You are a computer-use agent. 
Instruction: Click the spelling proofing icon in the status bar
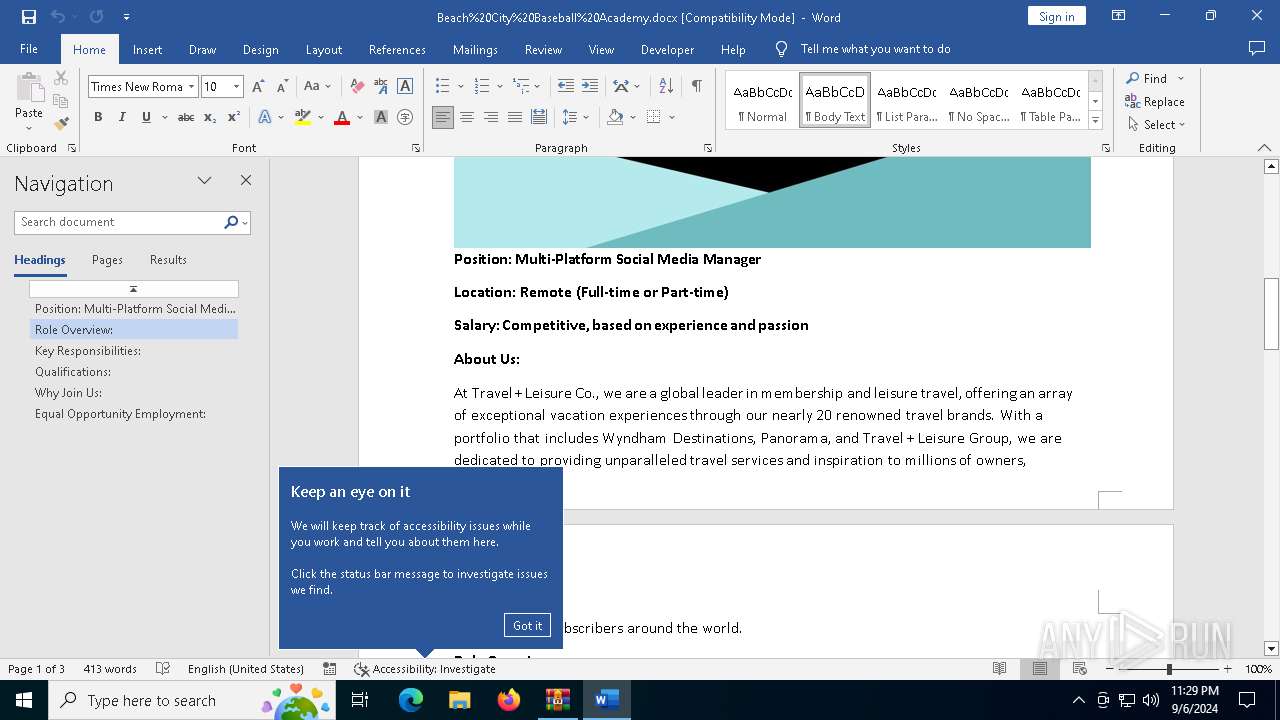pyautogui.click(x=163, y=669)
